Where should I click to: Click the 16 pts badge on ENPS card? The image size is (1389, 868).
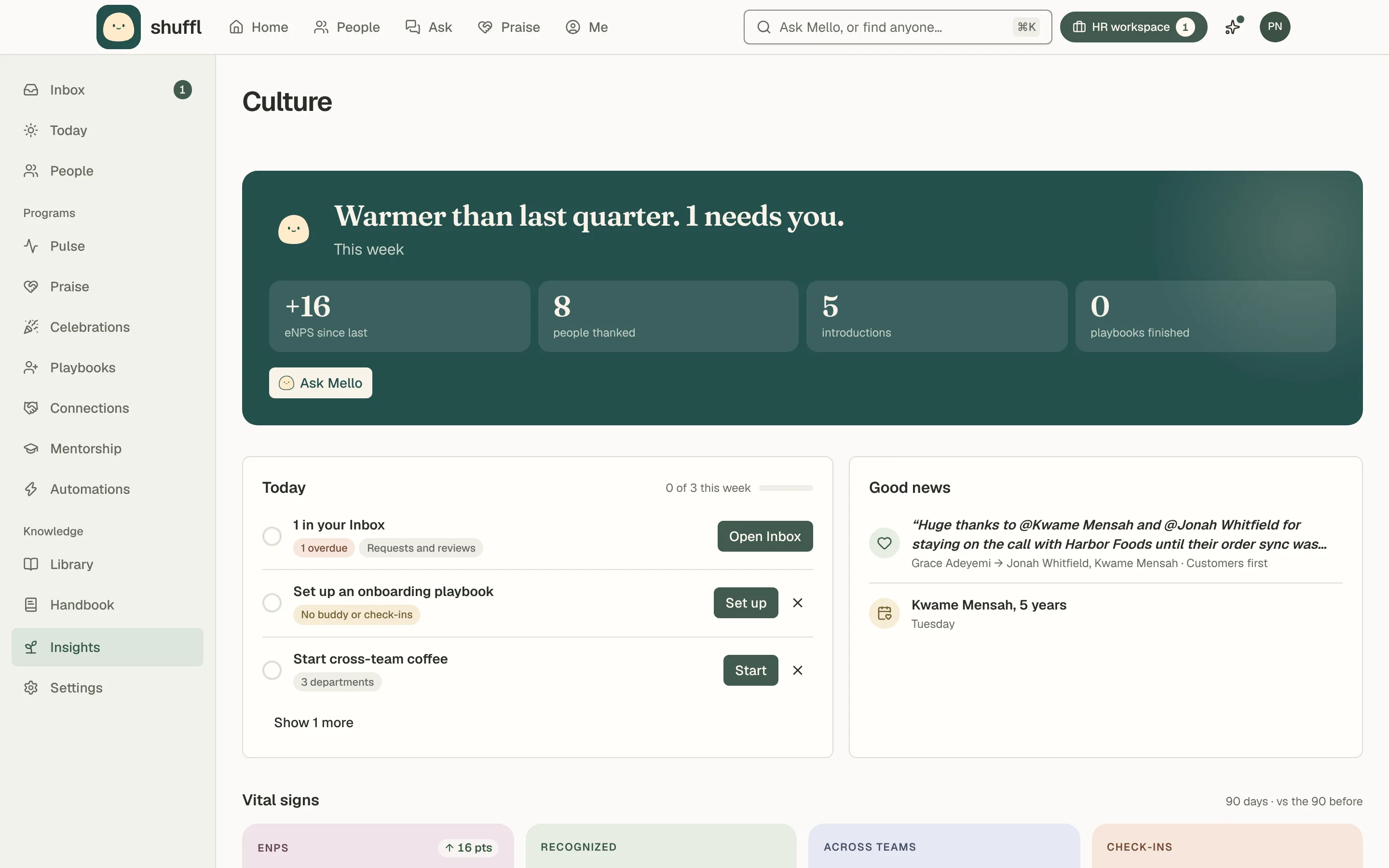coord(468,848)
